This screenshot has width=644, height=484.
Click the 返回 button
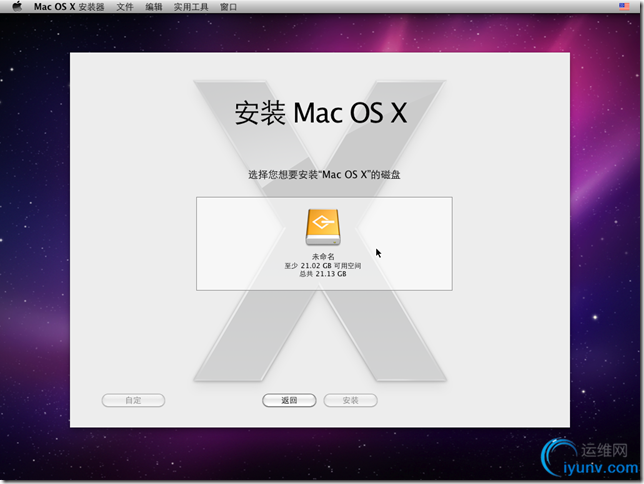[289, 400]
